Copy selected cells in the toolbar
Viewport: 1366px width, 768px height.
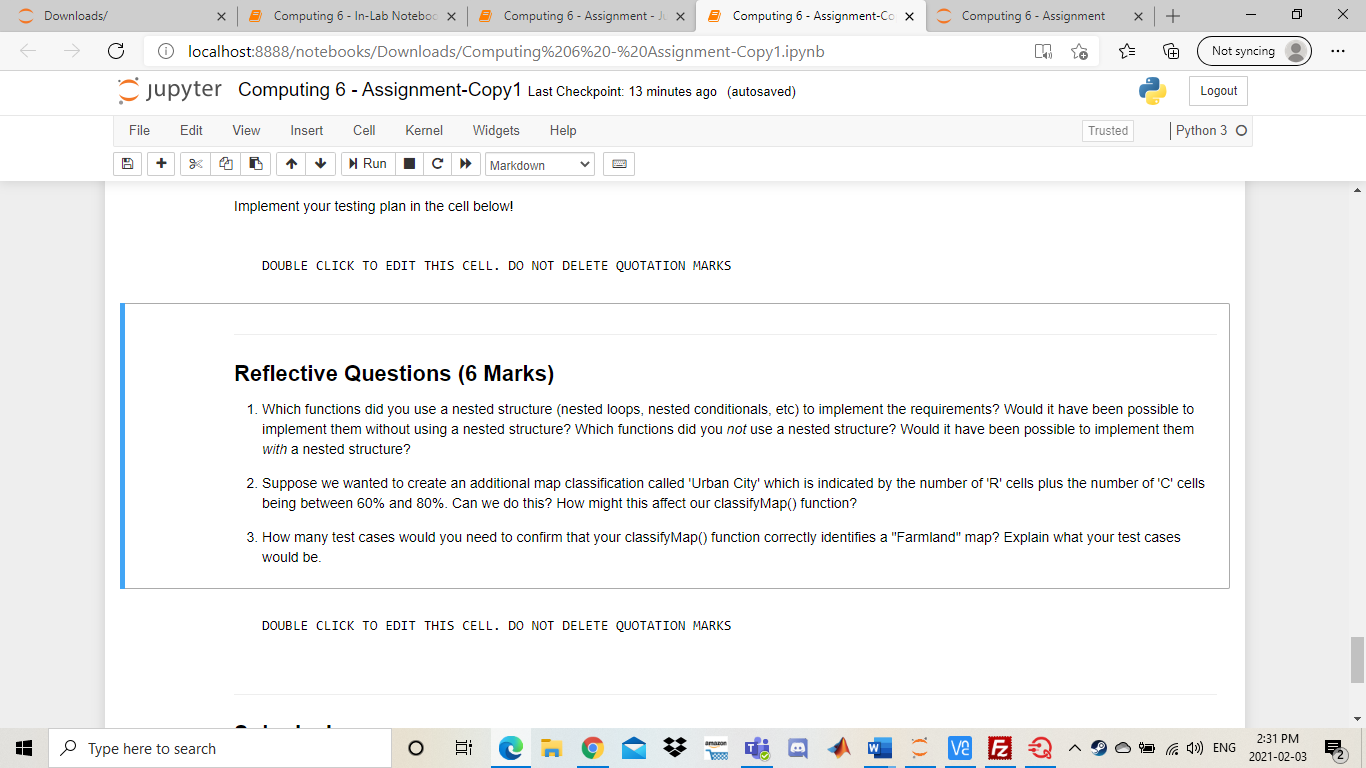point(226,164)
